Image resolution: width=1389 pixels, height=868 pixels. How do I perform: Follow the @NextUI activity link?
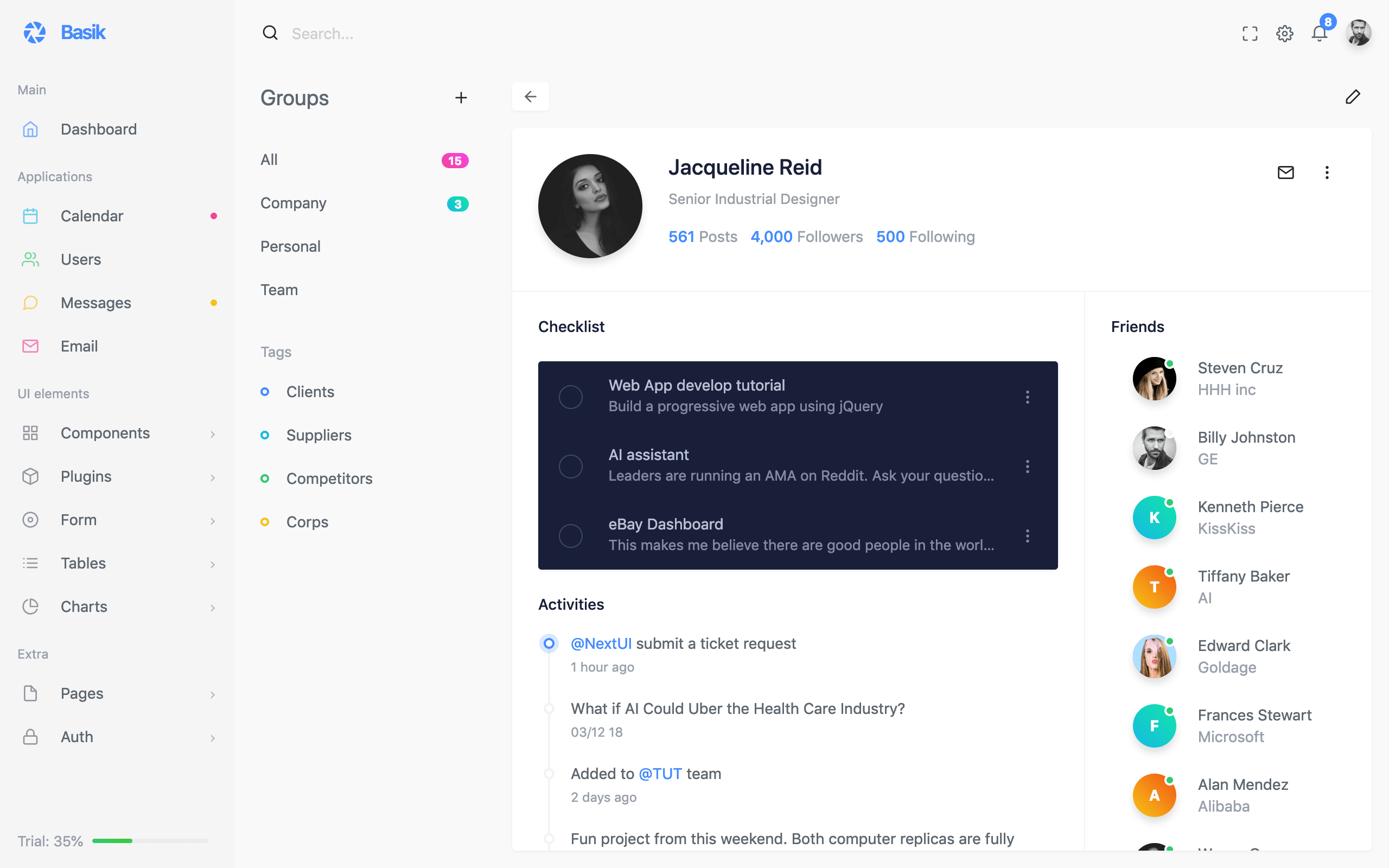tap(601, 643)
